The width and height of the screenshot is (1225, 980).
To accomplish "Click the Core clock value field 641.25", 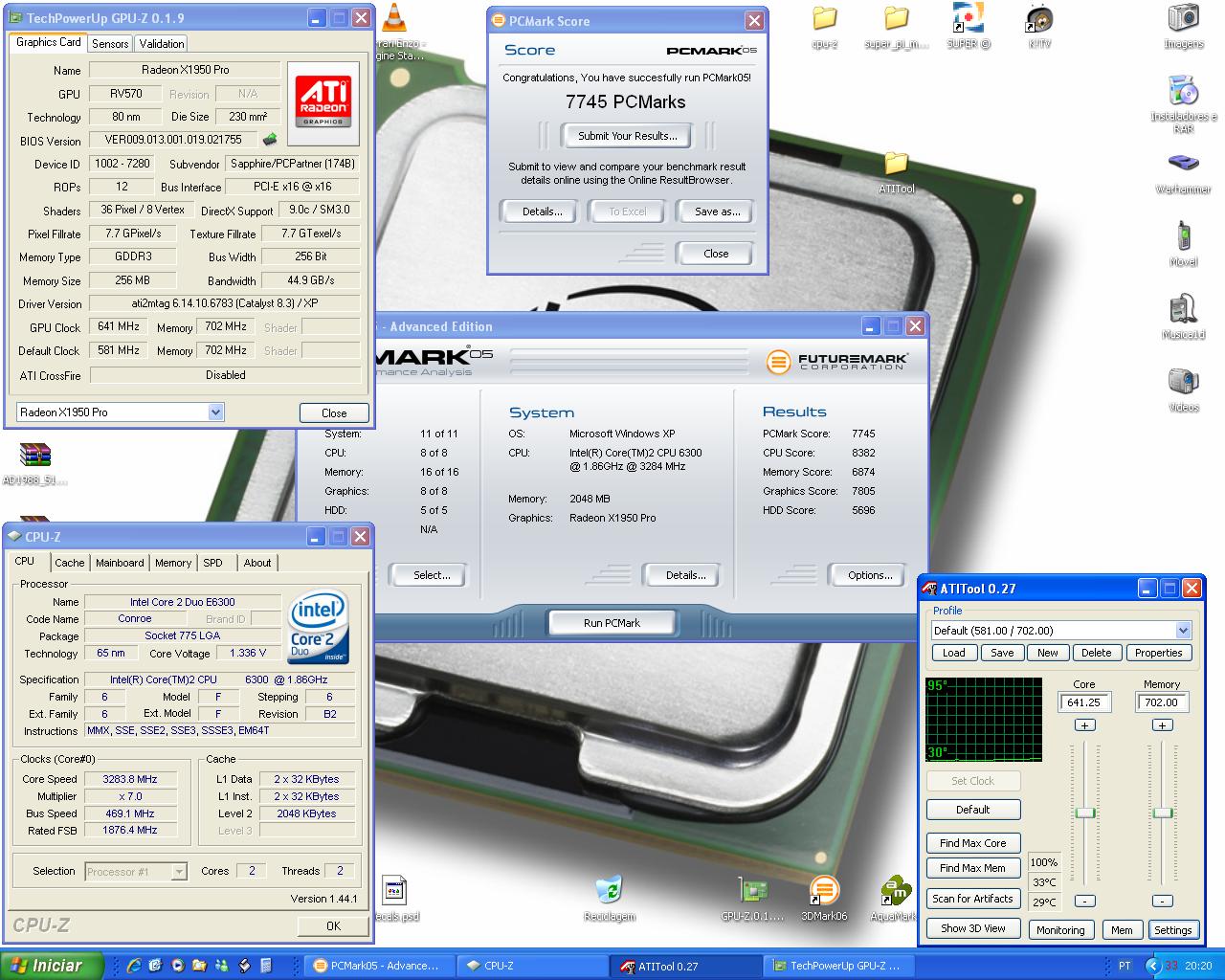I will pos(1084,702).
